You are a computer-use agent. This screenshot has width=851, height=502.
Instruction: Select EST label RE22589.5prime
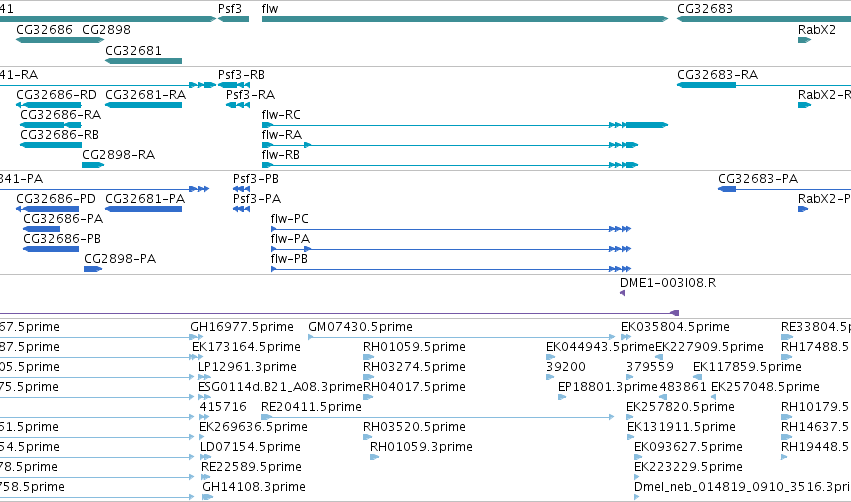tap(251, 468)
